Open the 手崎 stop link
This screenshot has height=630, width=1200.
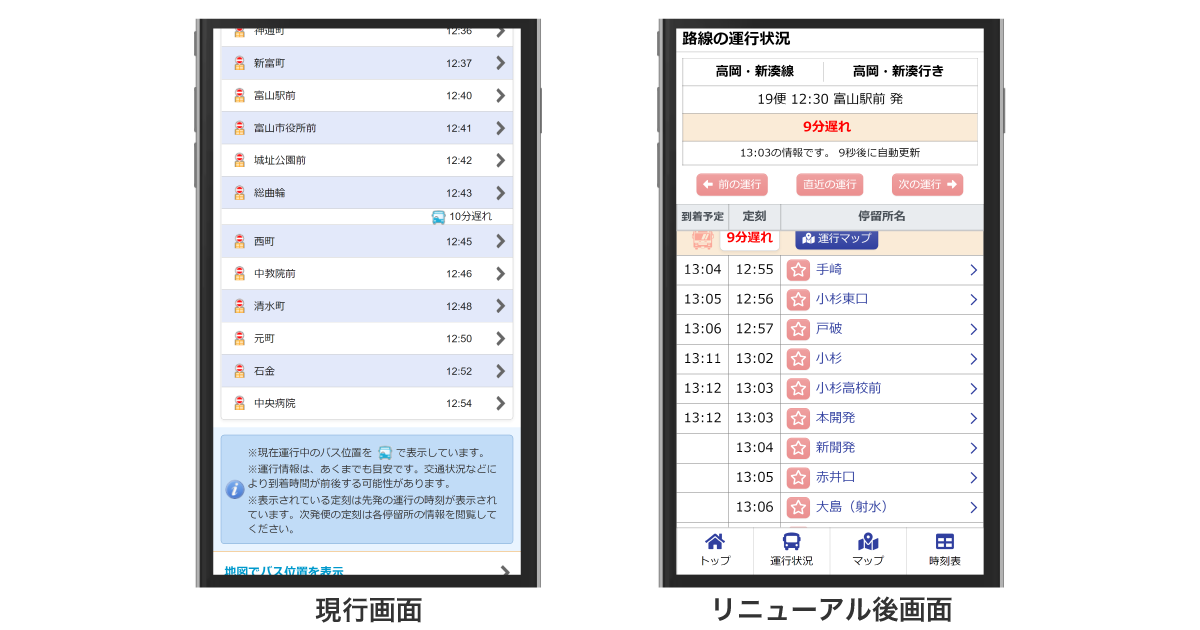pyautogui.click(x=829, y=269)
